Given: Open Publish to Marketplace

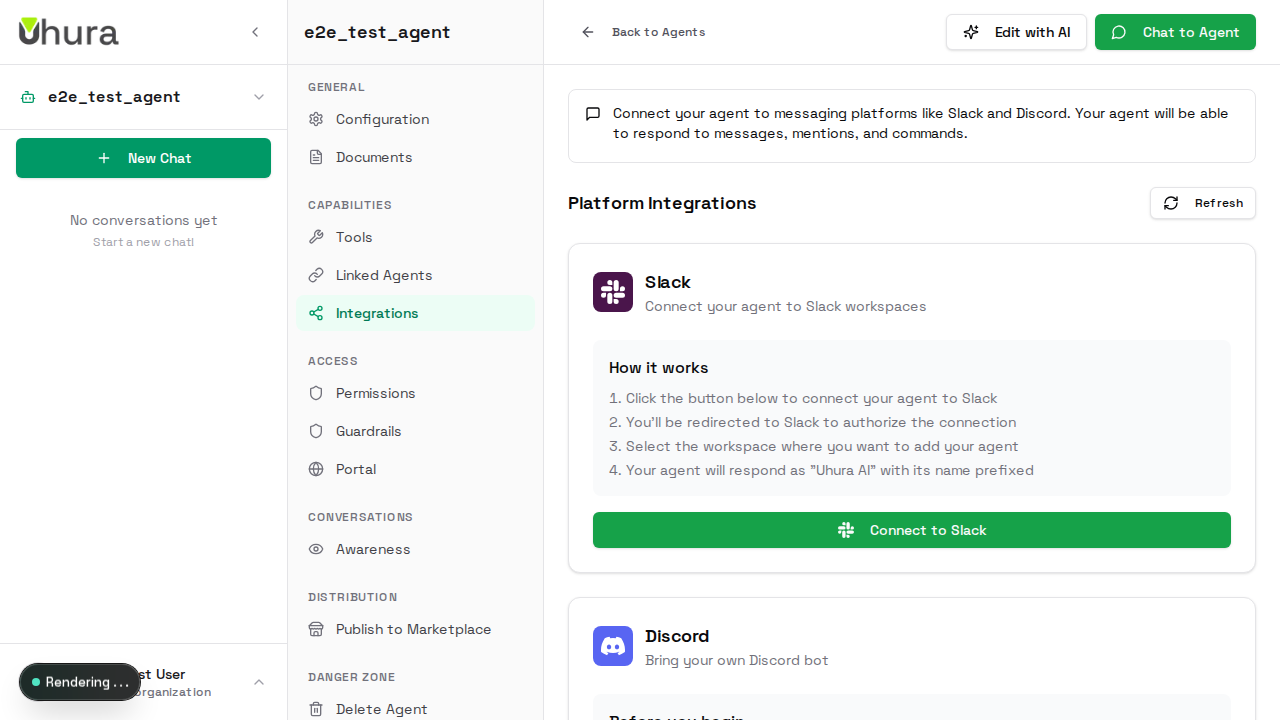Looking at the screenshot, I should click(x=413, y=629).
